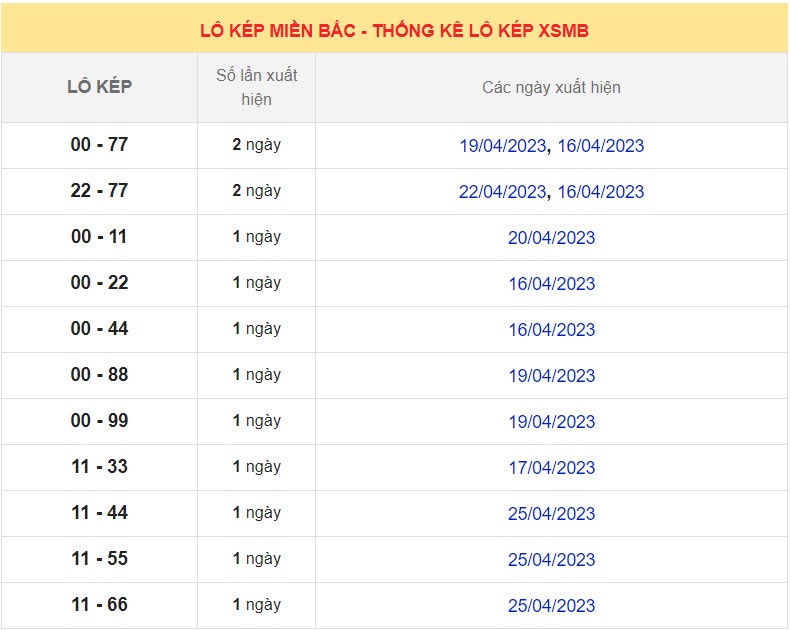Select the '11 - 44' lô kép cell
The width and height of the screenshot is (790, 630).
click(x=99, y=513)
